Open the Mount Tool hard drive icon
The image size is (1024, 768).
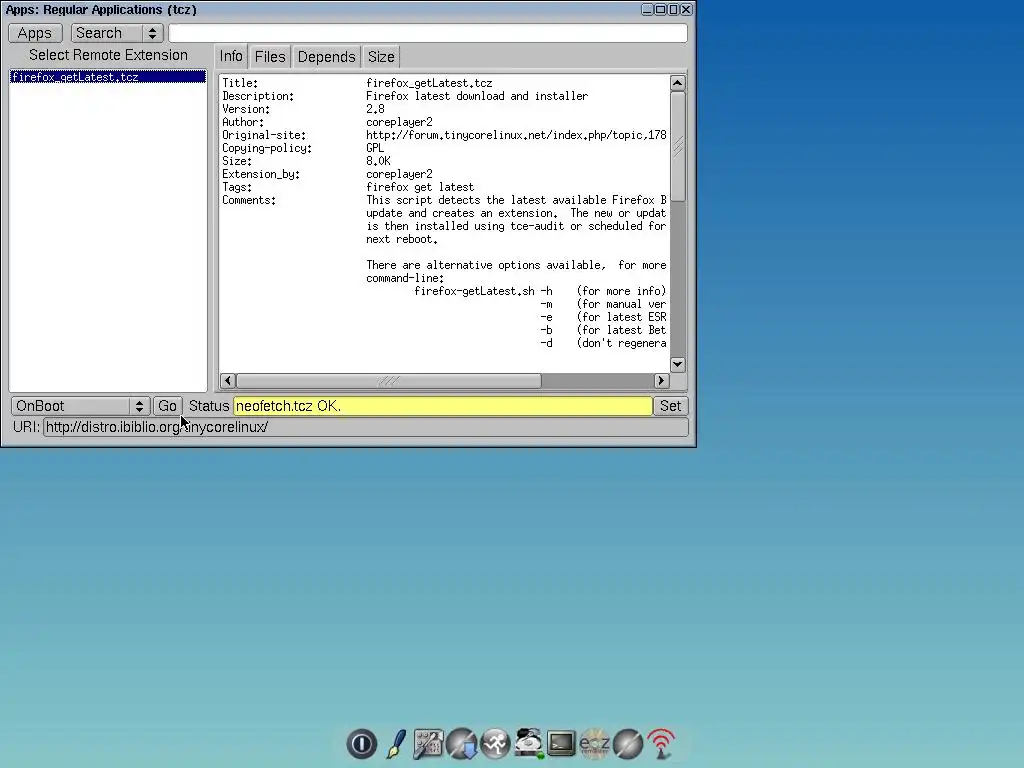(x=528, y=743)
